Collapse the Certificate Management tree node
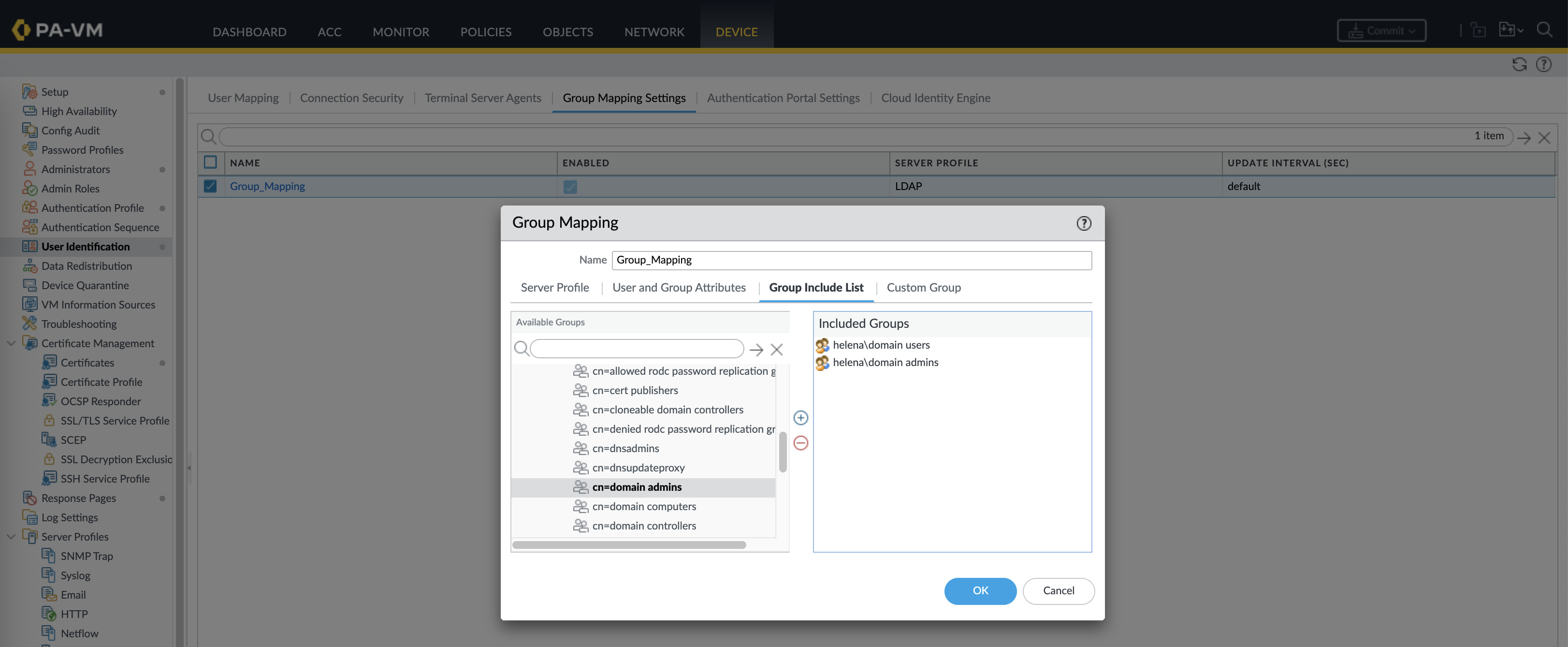This screenshot has height=647, width=1568. pyautogui.click(x=11, y=343)
